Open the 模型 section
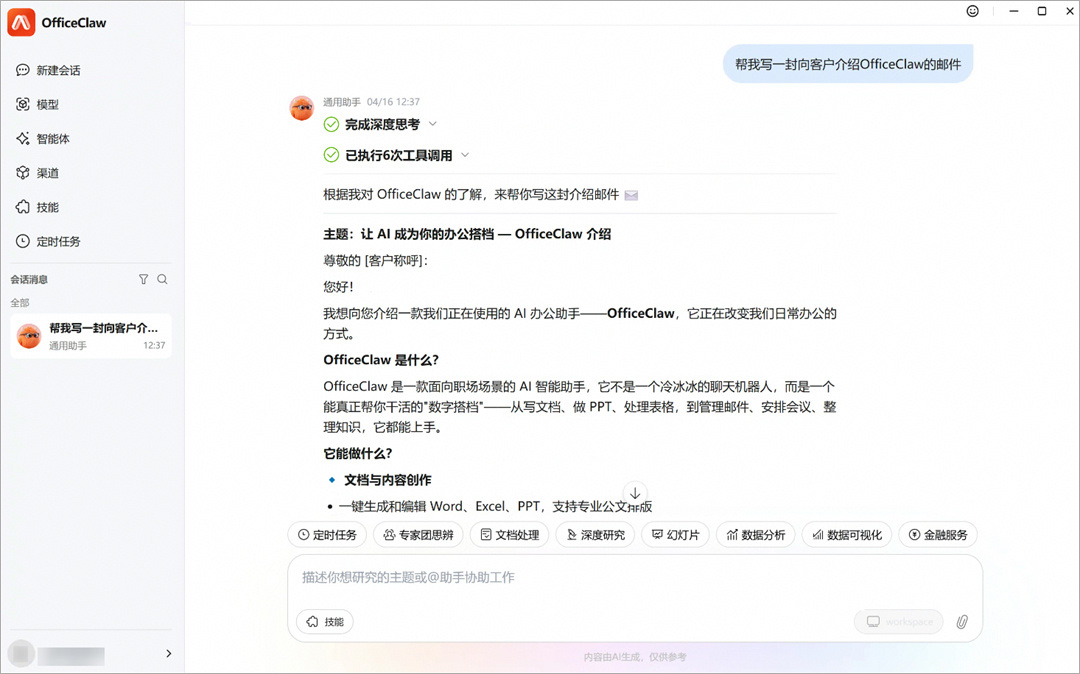 37,105
